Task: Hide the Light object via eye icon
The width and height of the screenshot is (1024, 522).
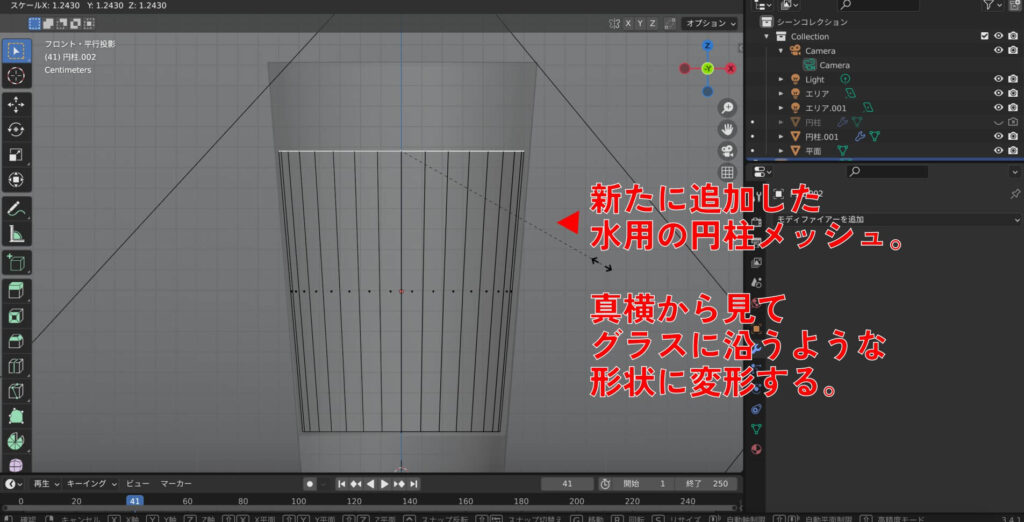Action: 998,79
